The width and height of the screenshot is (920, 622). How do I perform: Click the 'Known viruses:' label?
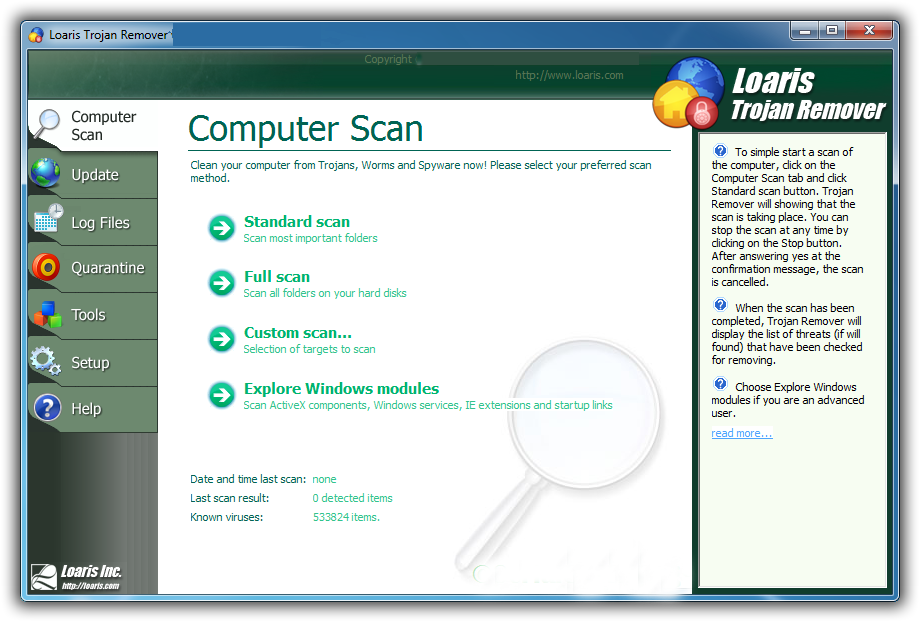(226, 518)
